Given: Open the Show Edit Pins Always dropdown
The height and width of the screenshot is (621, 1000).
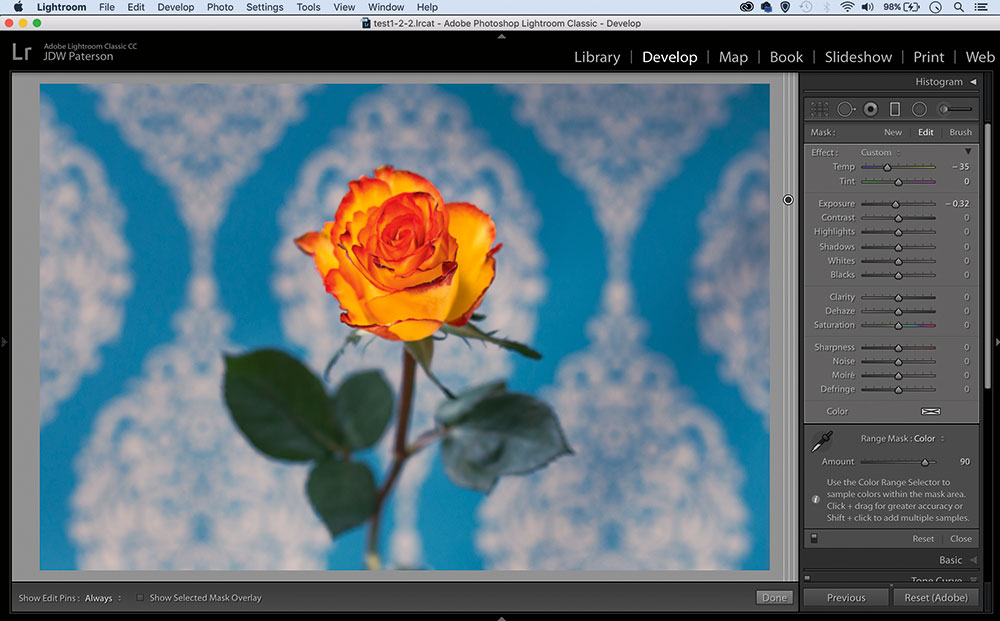Looking at the screenshot, I should click(102, 598).
